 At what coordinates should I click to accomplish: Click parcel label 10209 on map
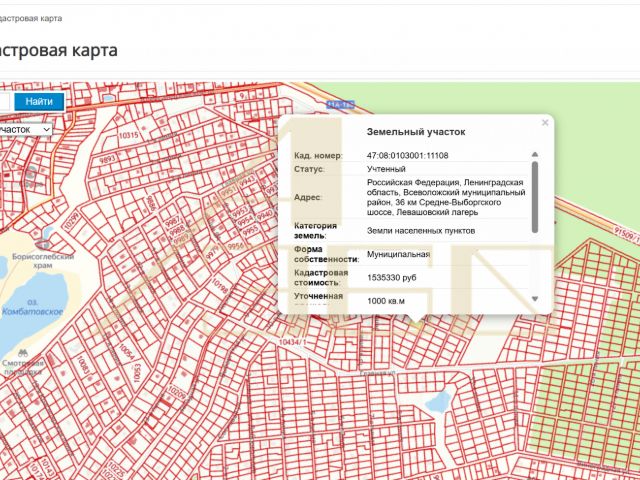[x=177, y=393]
